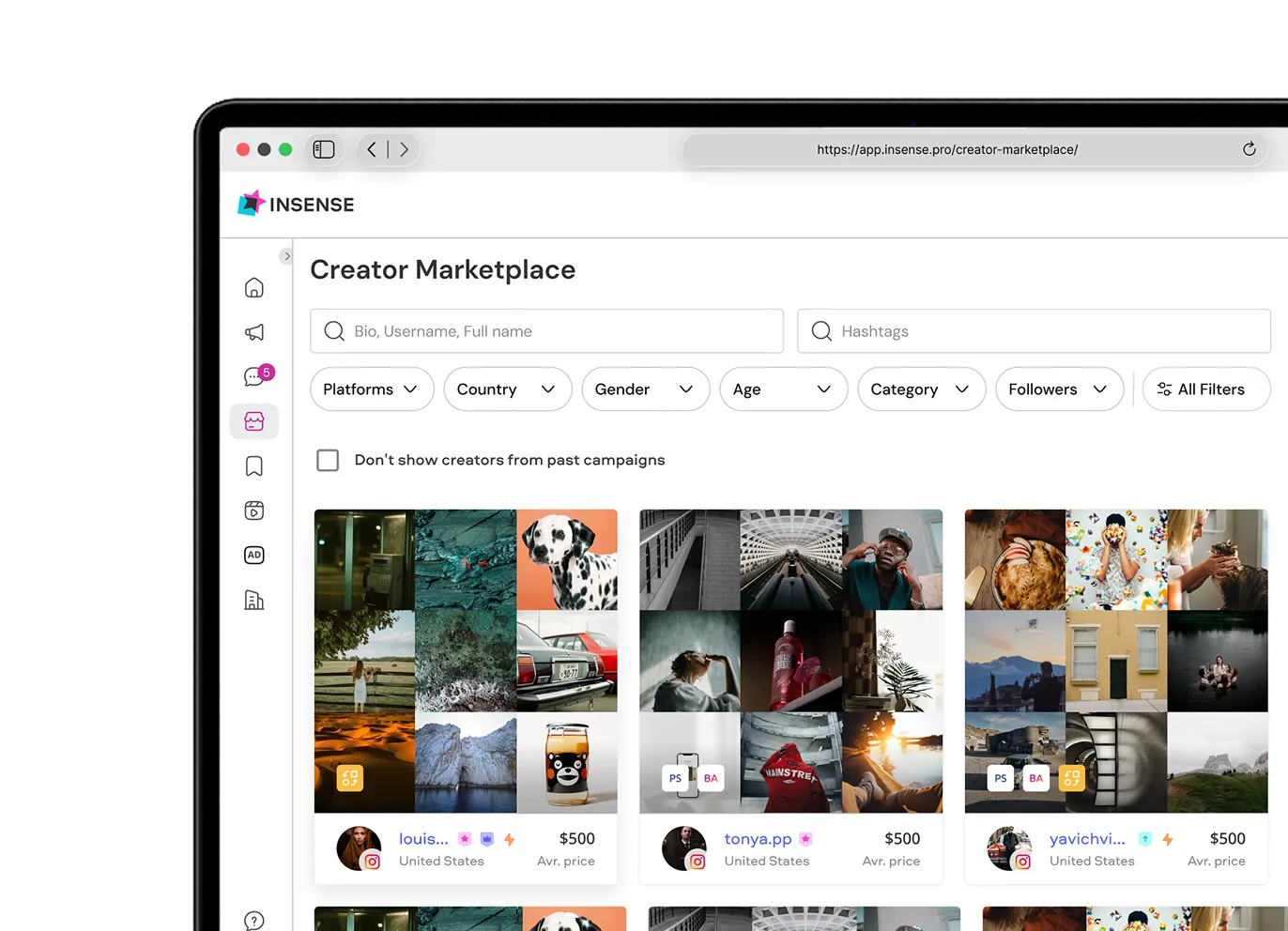Screen dimensions: 1288x931
Task: Click the PS badge on tonya.pp's card
Action: pyautogui.click(x=674, y=778)
